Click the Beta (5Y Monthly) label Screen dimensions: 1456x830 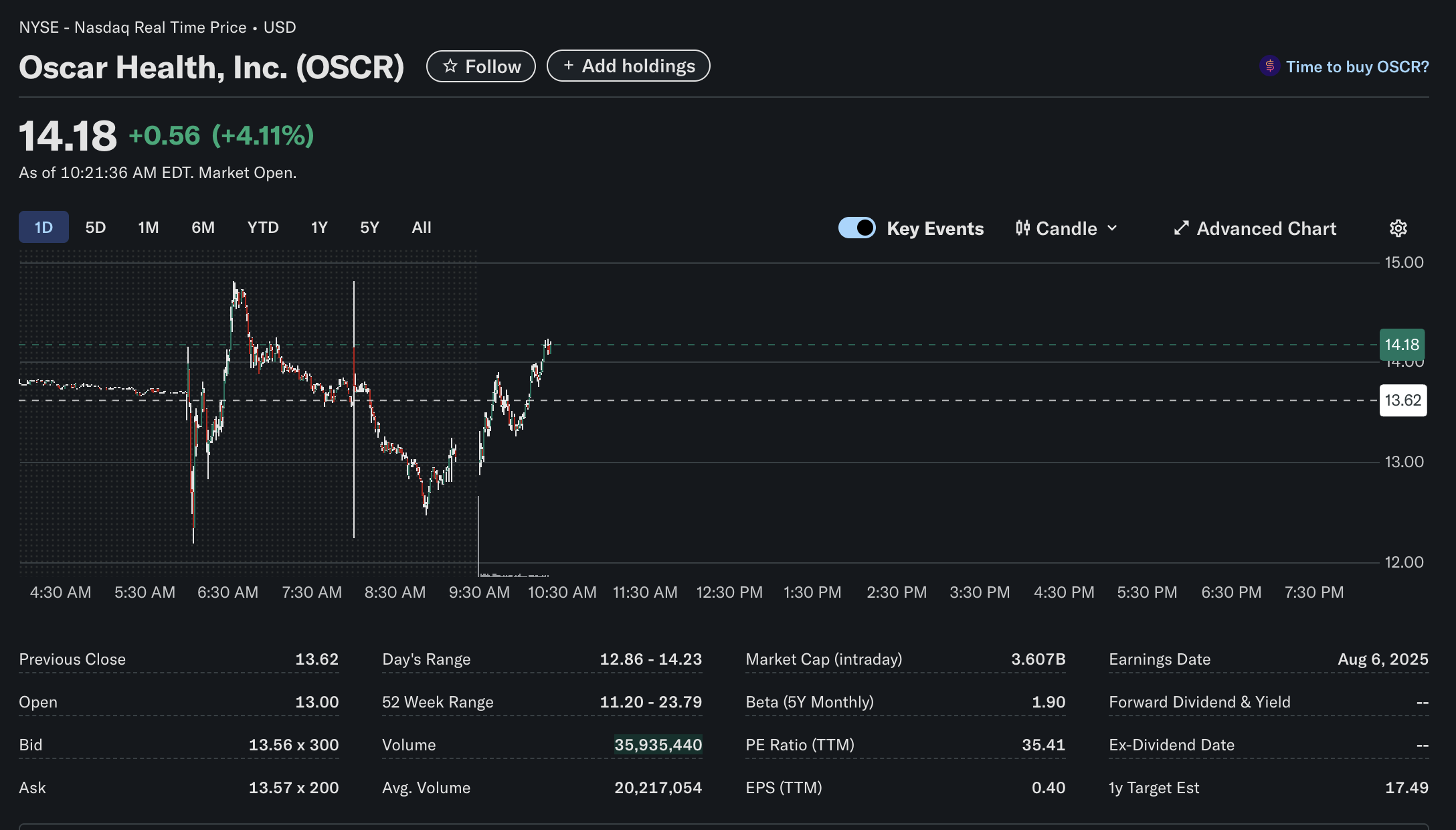810,702
